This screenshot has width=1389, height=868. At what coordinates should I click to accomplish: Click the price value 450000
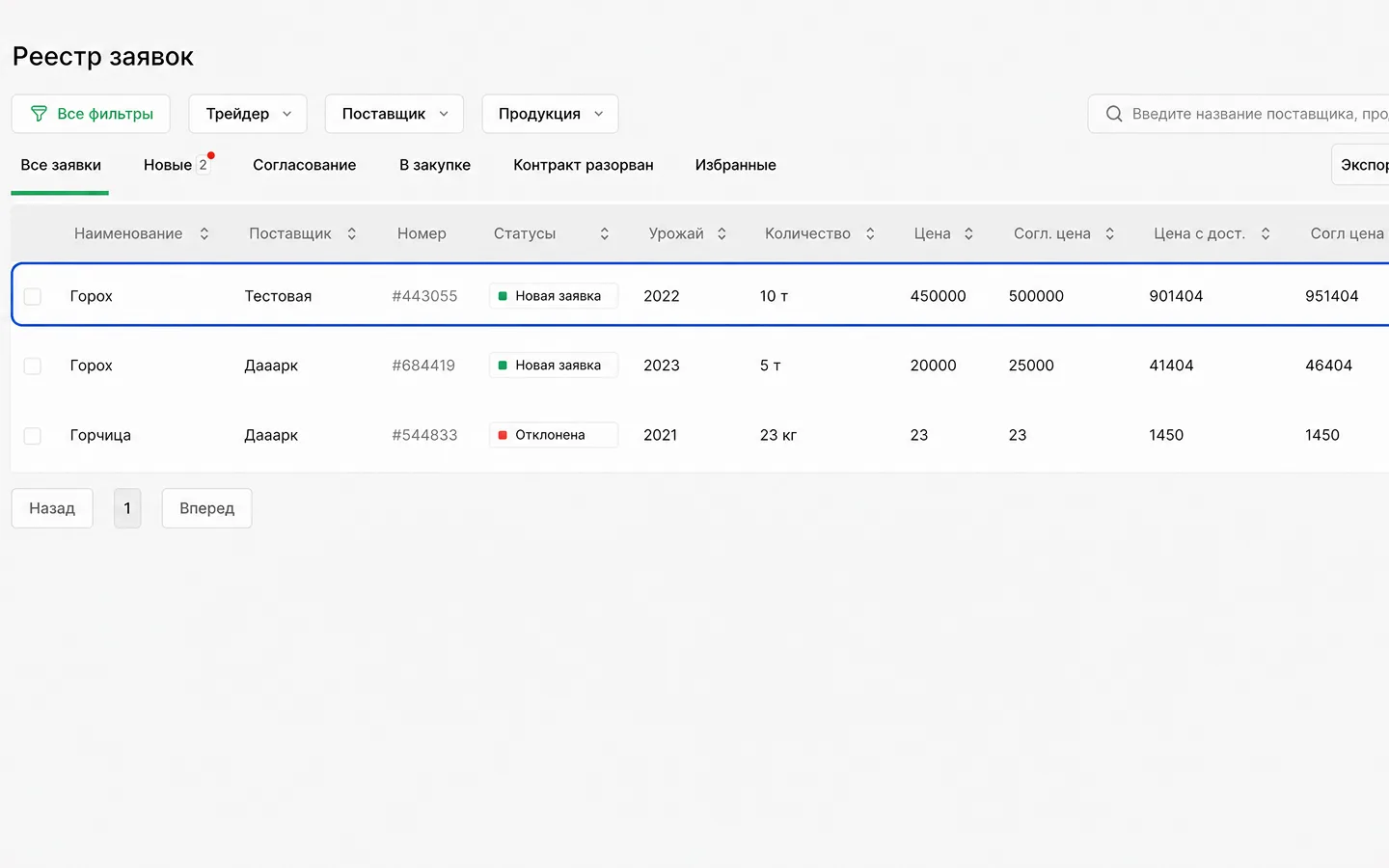938,296
